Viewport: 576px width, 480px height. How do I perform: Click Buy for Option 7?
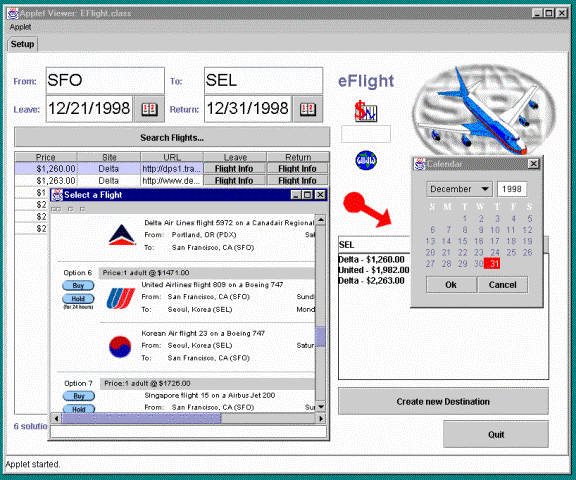tap(79, 396)
